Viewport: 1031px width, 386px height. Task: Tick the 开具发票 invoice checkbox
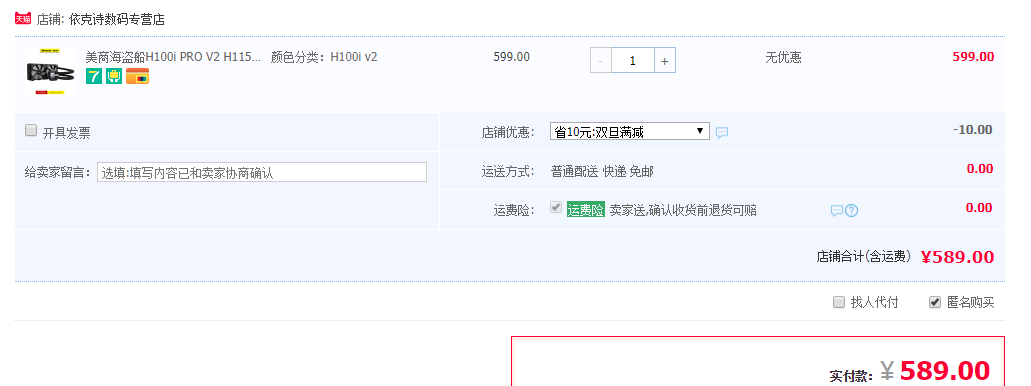click(31, 130)
